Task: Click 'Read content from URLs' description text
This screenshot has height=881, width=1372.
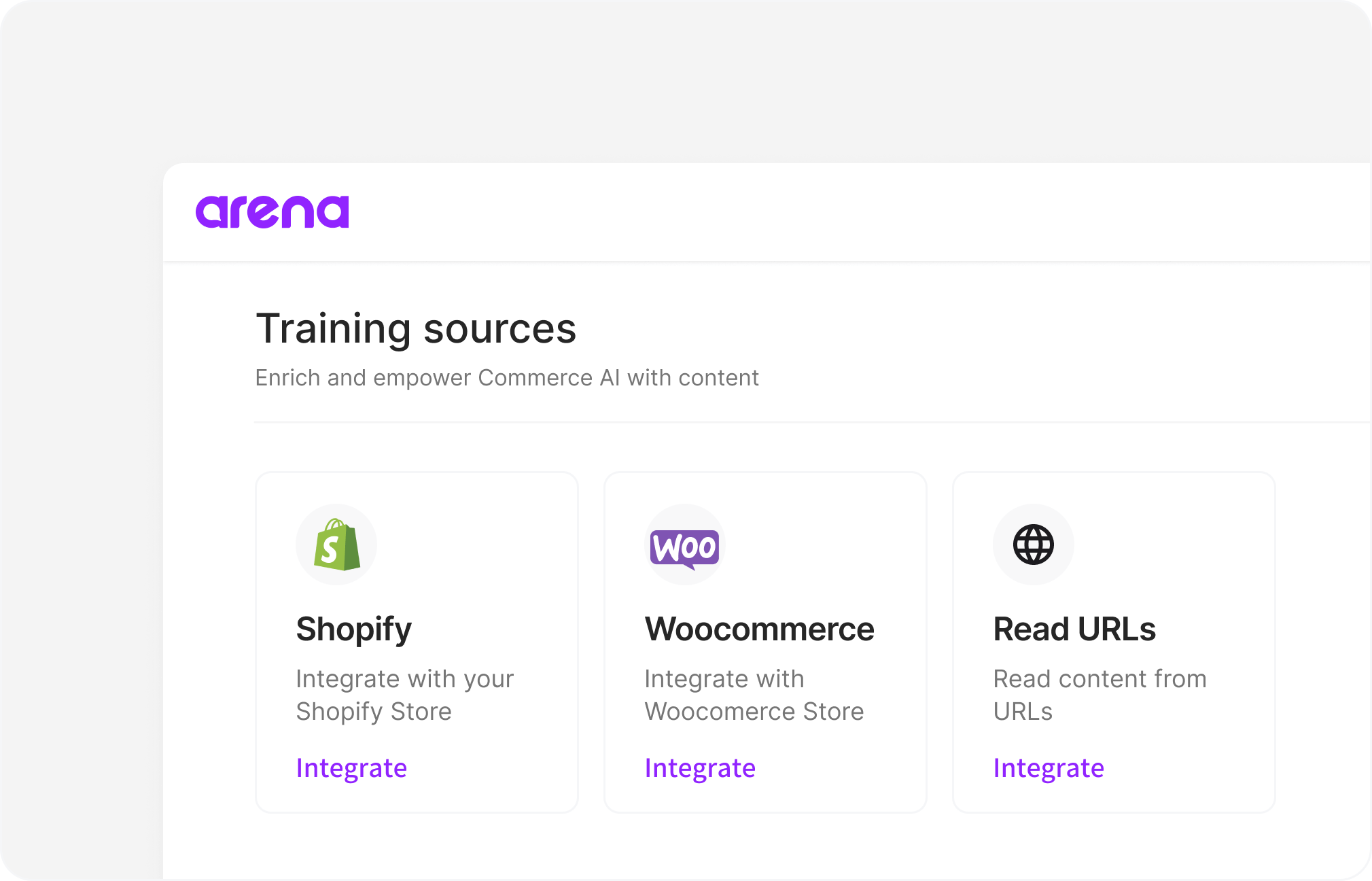Action: click(1100, 695)
